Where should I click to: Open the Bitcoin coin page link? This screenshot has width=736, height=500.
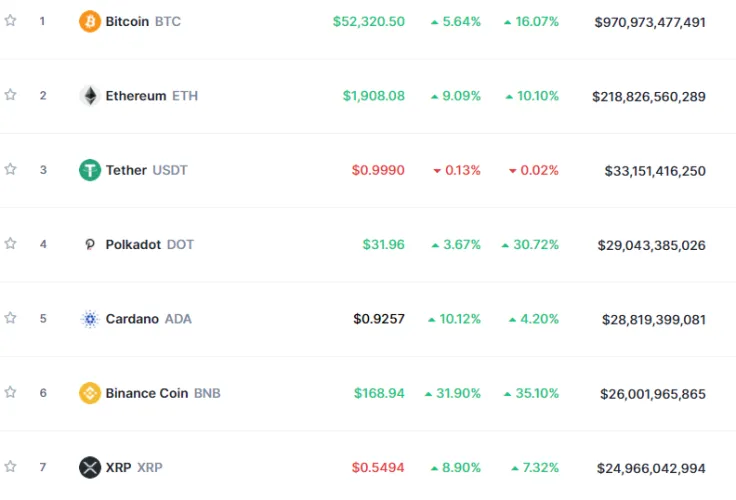pos(127,21)
